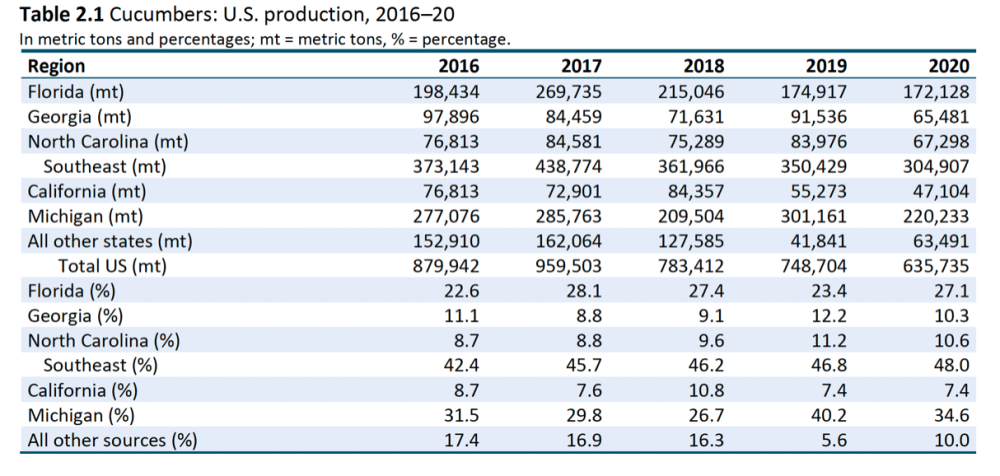The height and width of the screenshot is (476, 1000).
Task: Click North Carolina percent 2017 value '8.8'
Action: click(589, 341)
